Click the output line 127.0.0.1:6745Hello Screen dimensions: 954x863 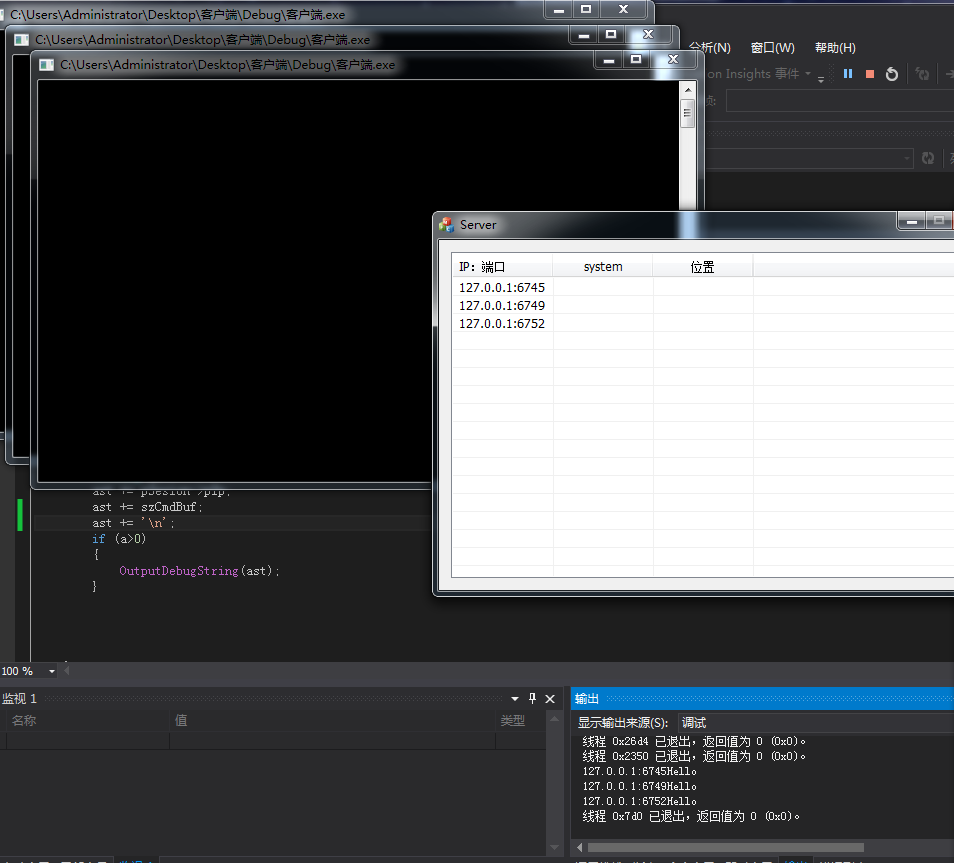(639, 771)
